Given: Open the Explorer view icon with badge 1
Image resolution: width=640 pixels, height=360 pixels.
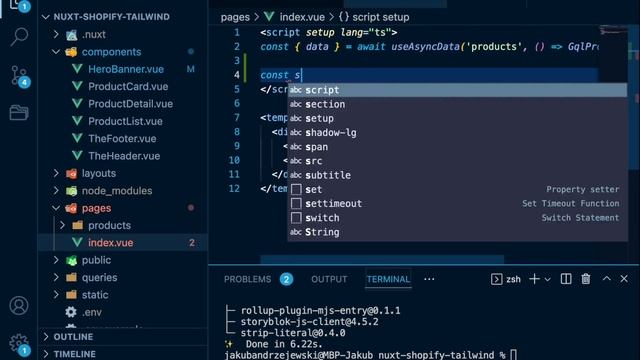Looking at the screenshot, I should click(x=19, y=5).
